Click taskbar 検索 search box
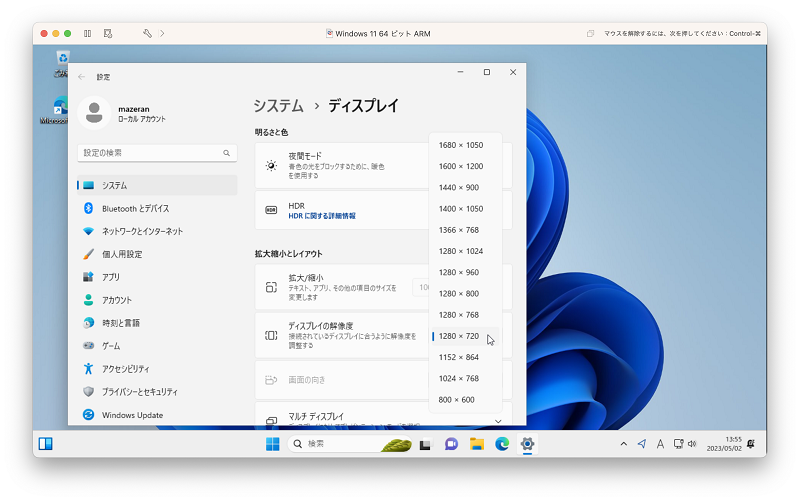800x501 pixels. click(x=350, y=444)
